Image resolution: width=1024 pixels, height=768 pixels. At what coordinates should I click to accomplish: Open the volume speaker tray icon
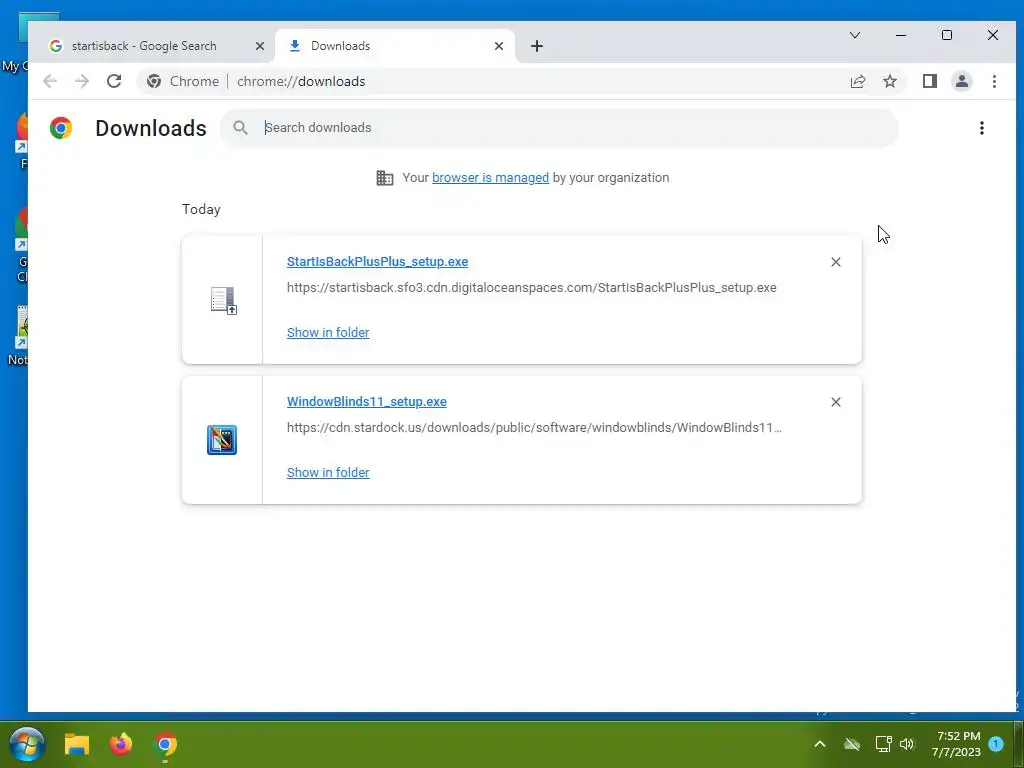click(x=906, y=744)
